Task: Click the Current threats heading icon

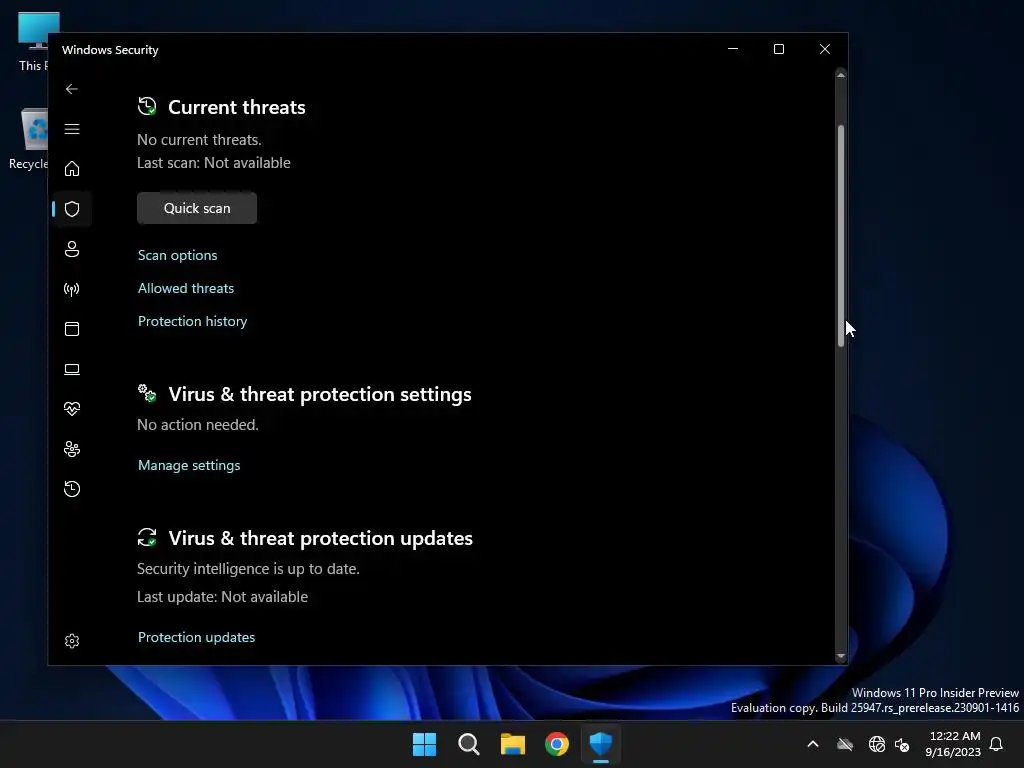Action: click(147, 106)
